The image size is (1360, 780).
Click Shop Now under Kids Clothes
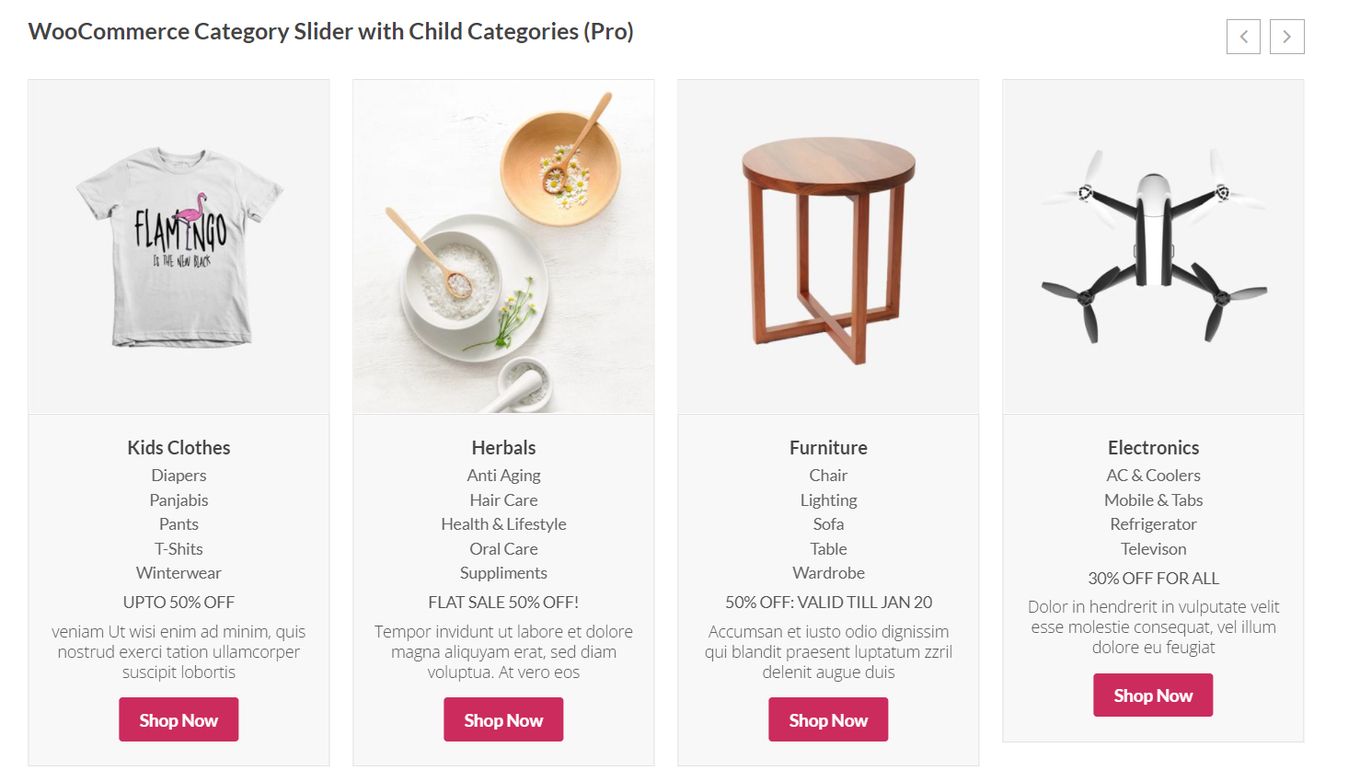tap(179, 720)
